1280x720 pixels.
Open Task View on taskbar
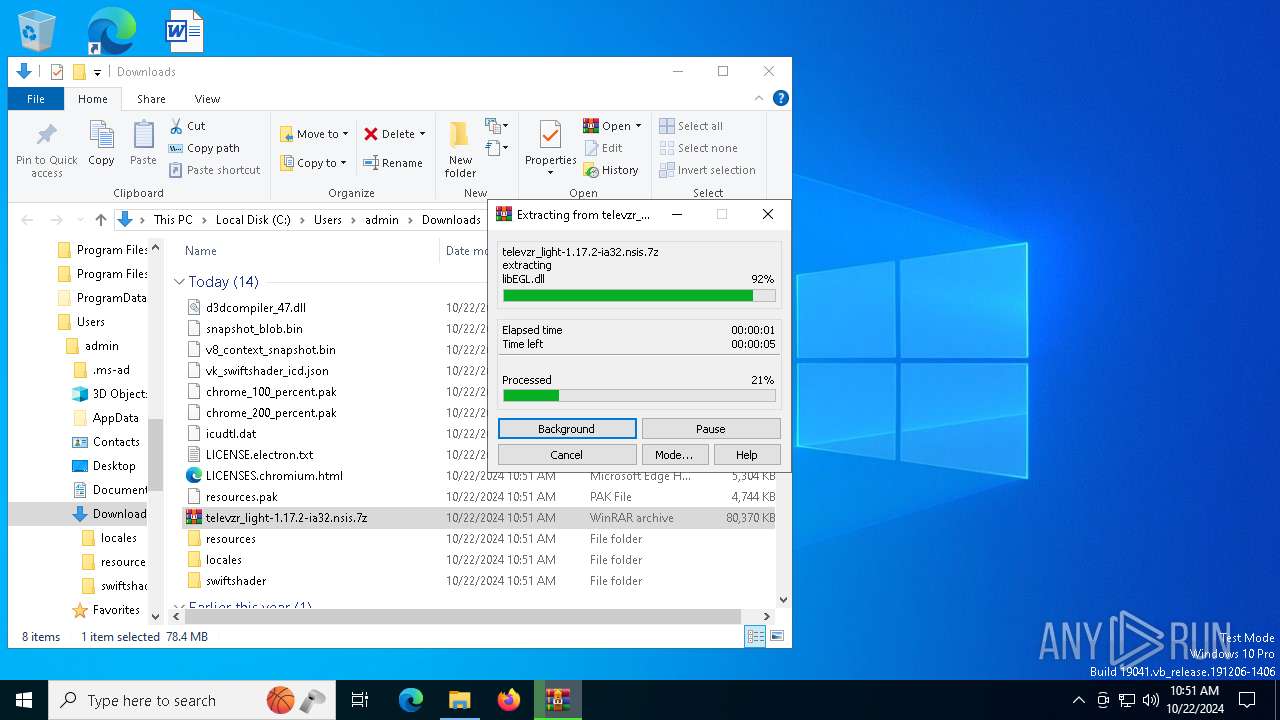tap(360, 700)
